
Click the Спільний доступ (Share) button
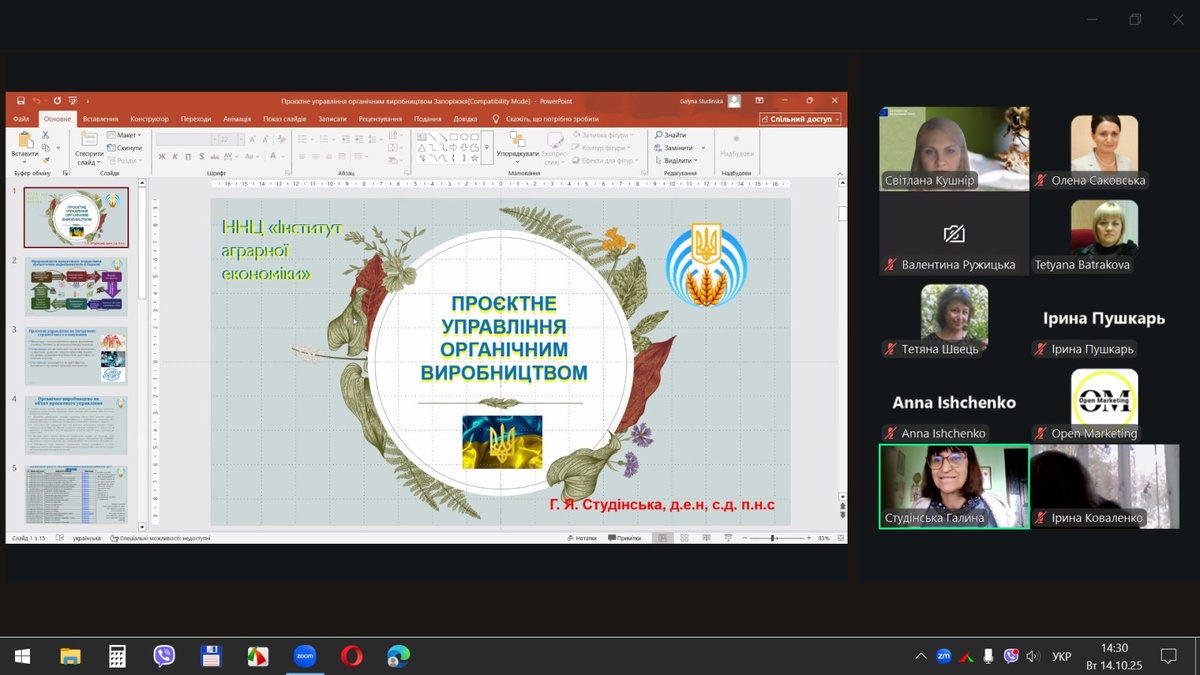(800, 119)
